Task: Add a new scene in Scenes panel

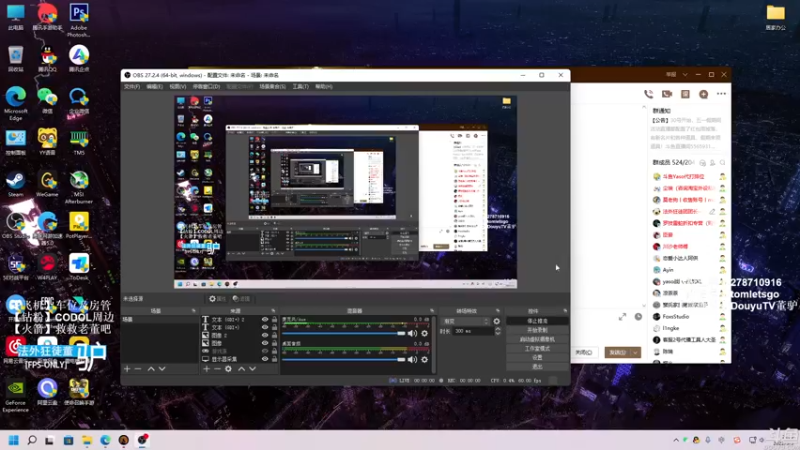Action: [x=127, y=368]
